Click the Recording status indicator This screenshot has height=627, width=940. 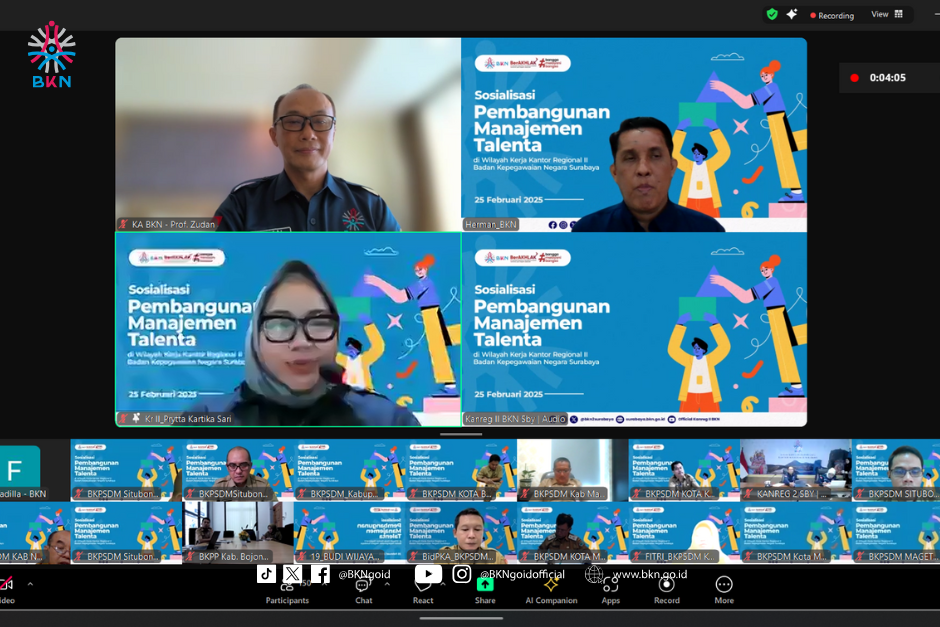click(x=832, y=15)
